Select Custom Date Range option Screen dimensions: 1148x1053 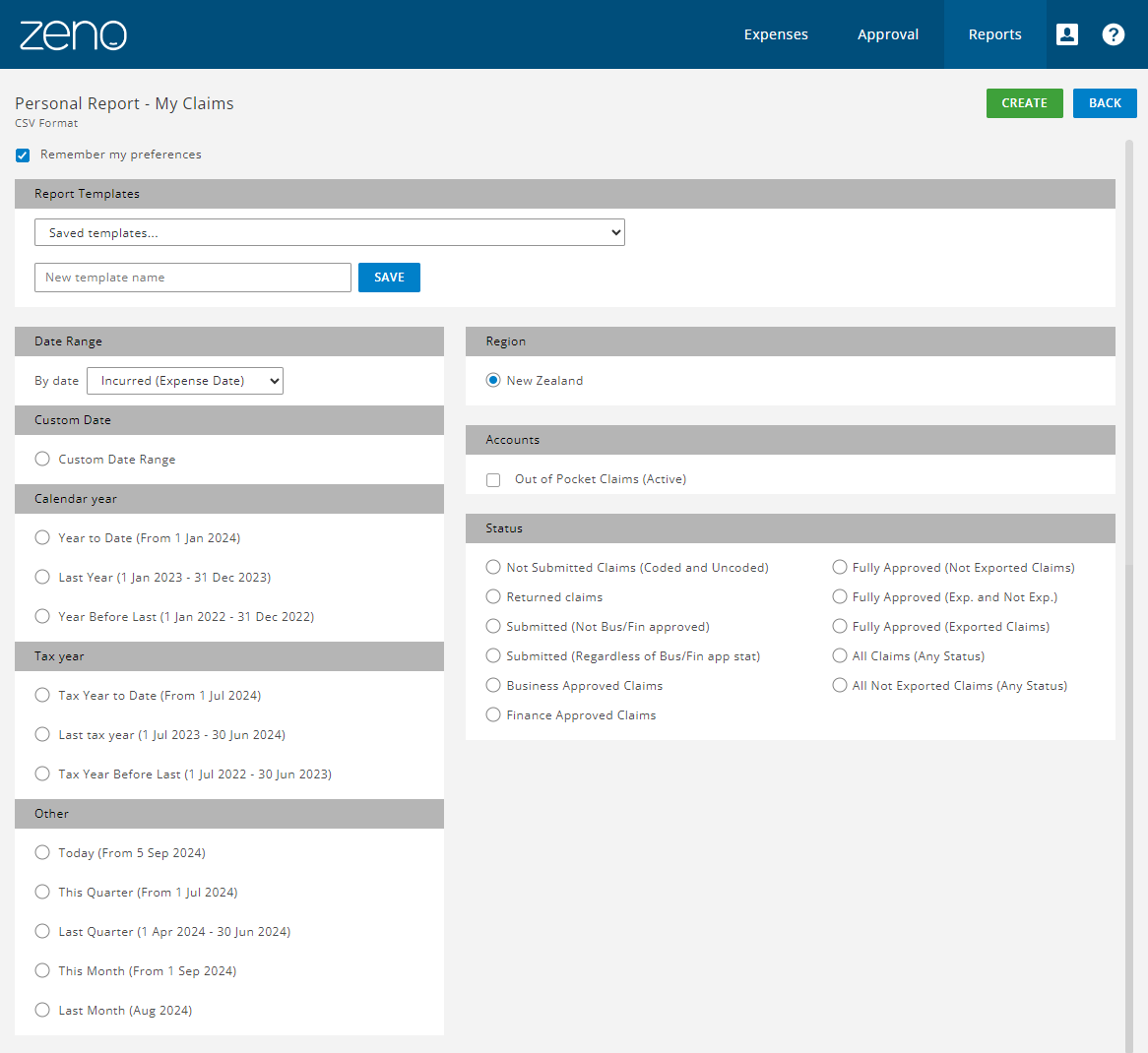coord(42,459)
